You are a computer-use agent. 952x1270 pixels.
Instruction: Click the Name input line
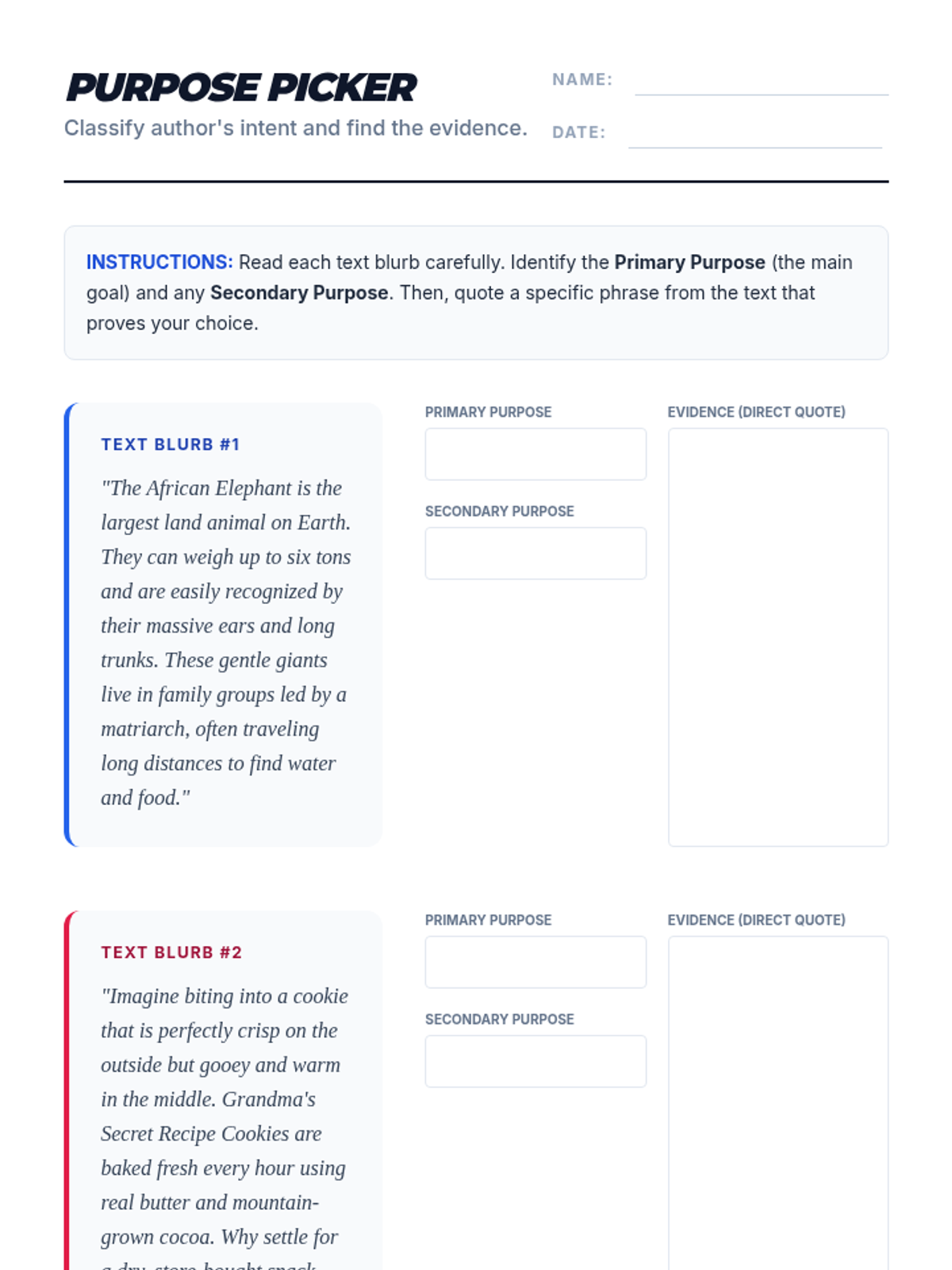[762, 81]
